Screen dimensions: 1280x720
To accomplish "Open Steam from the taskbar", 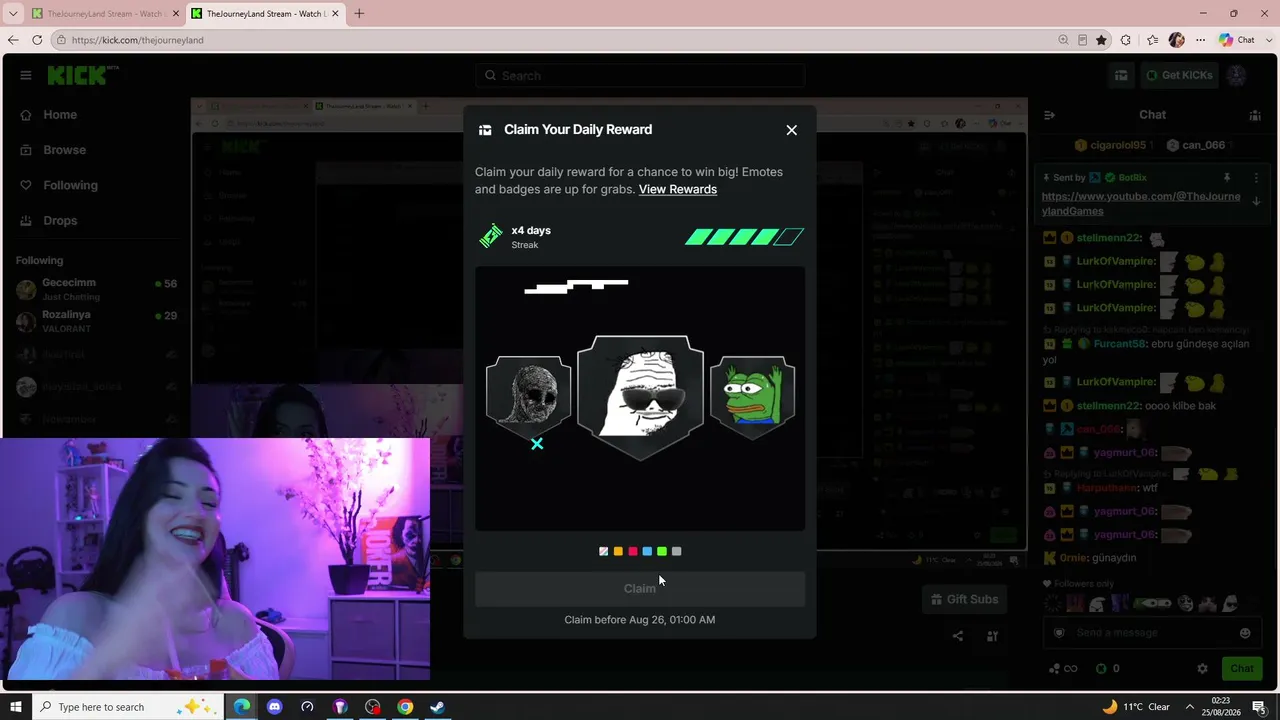I will (437, 707).
